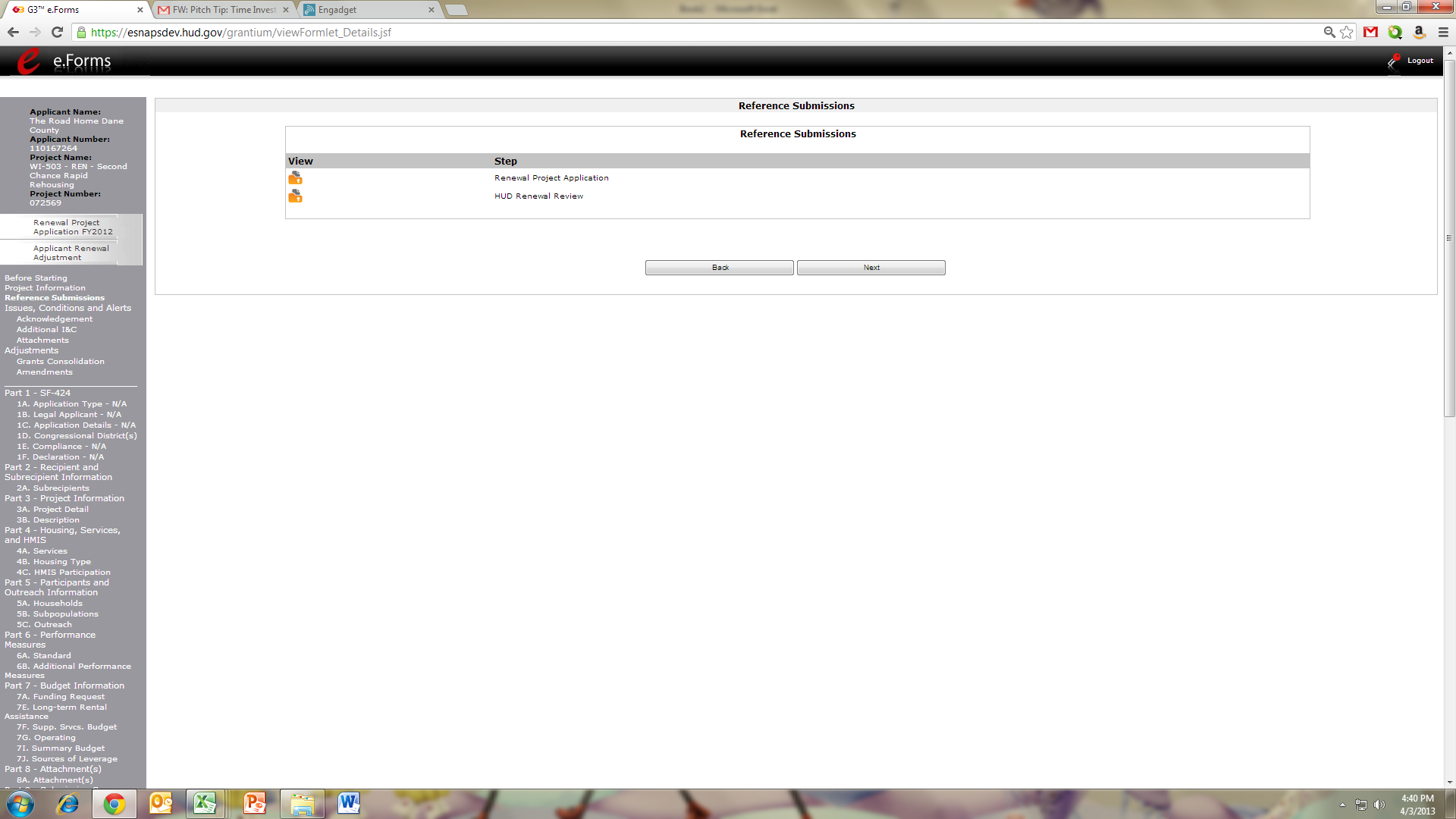Viewport: 1456px width, 819px height.
Task: Click the e.Forms logo icon
Action: (x=29, y=61)
